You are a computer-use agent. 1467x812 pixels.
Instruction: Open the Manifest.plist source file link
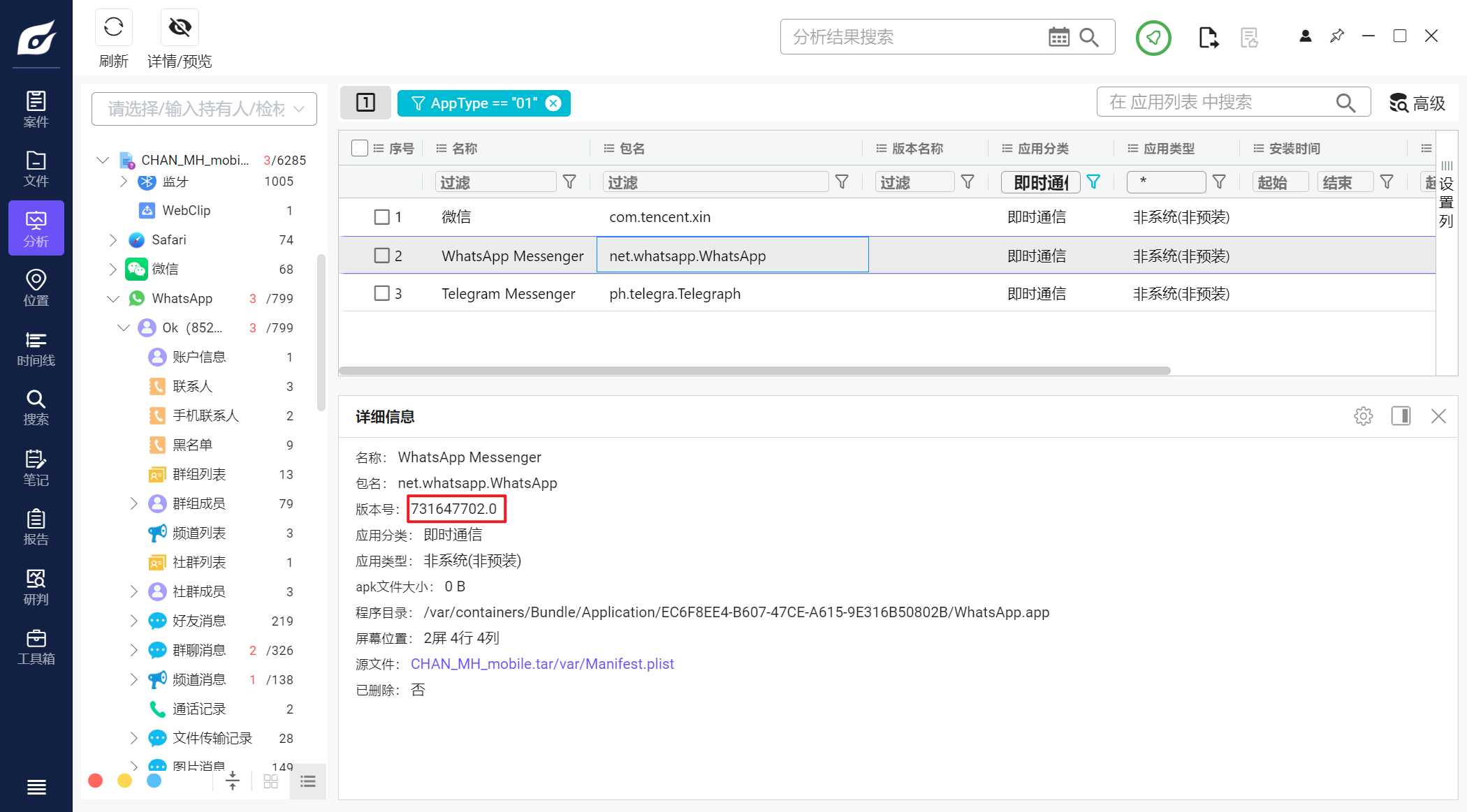(542, 664)
